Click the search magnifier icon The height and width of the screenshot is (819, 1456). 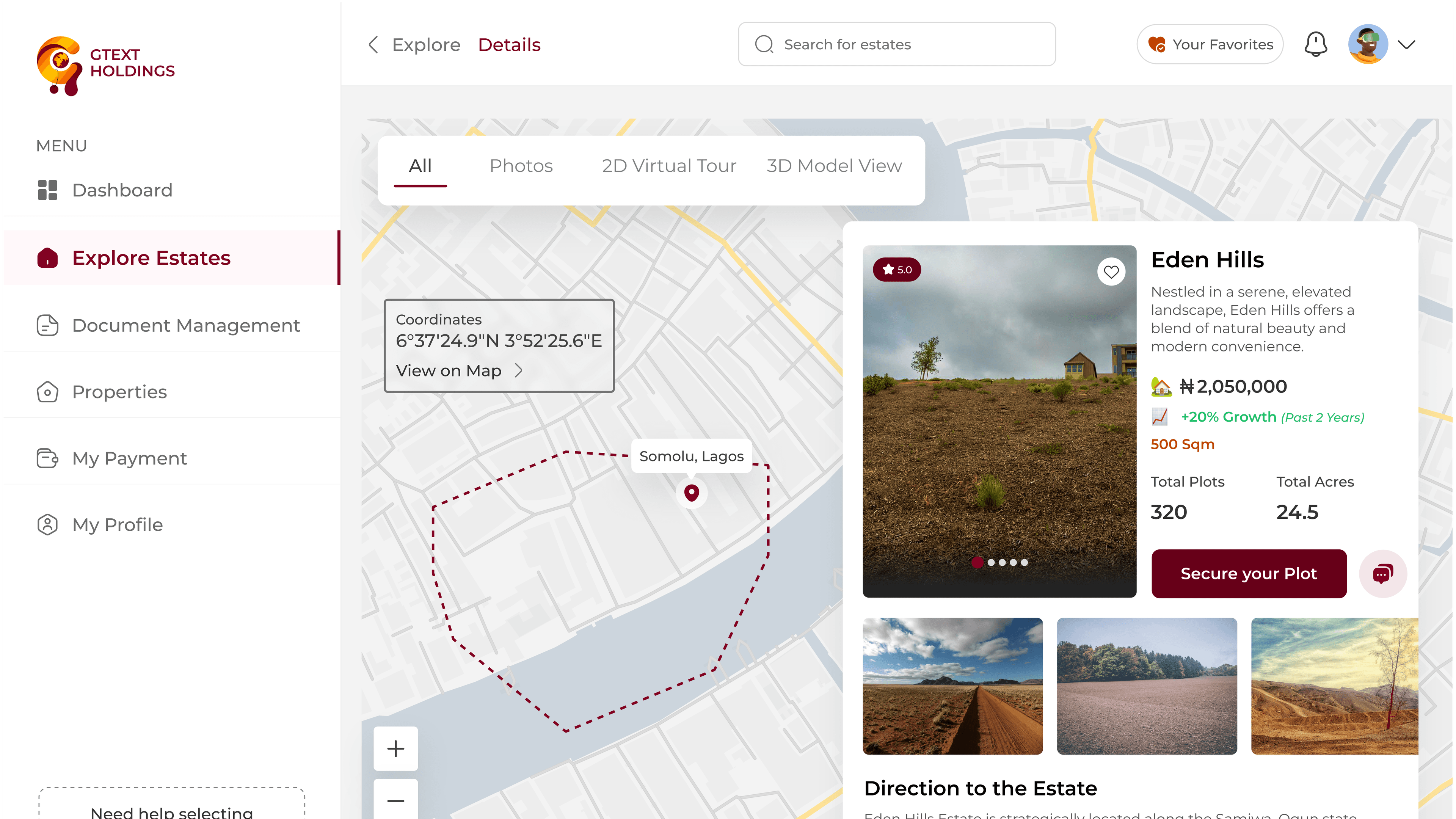[x=764, y=44]
